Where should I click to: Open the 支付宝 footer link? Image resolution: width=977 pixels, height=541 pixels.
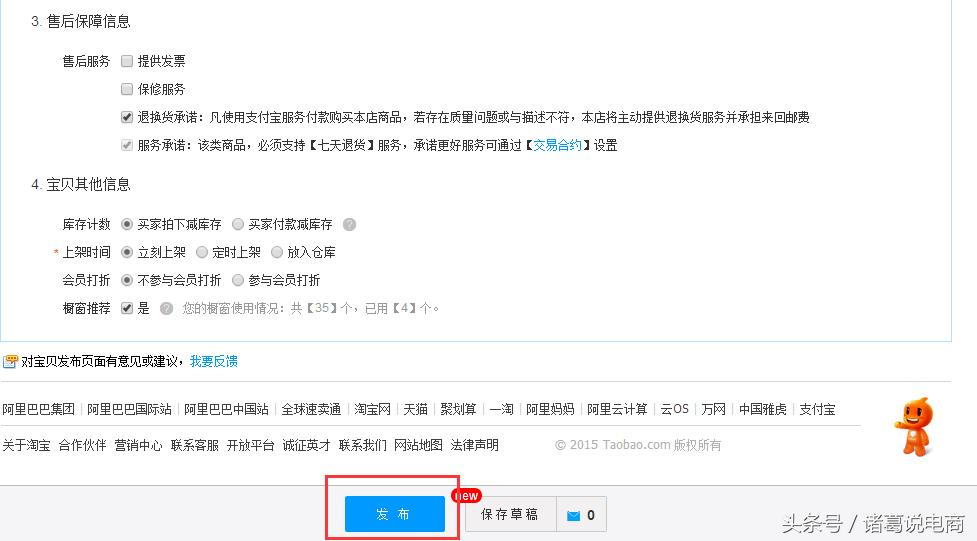[x=817, y=409]
